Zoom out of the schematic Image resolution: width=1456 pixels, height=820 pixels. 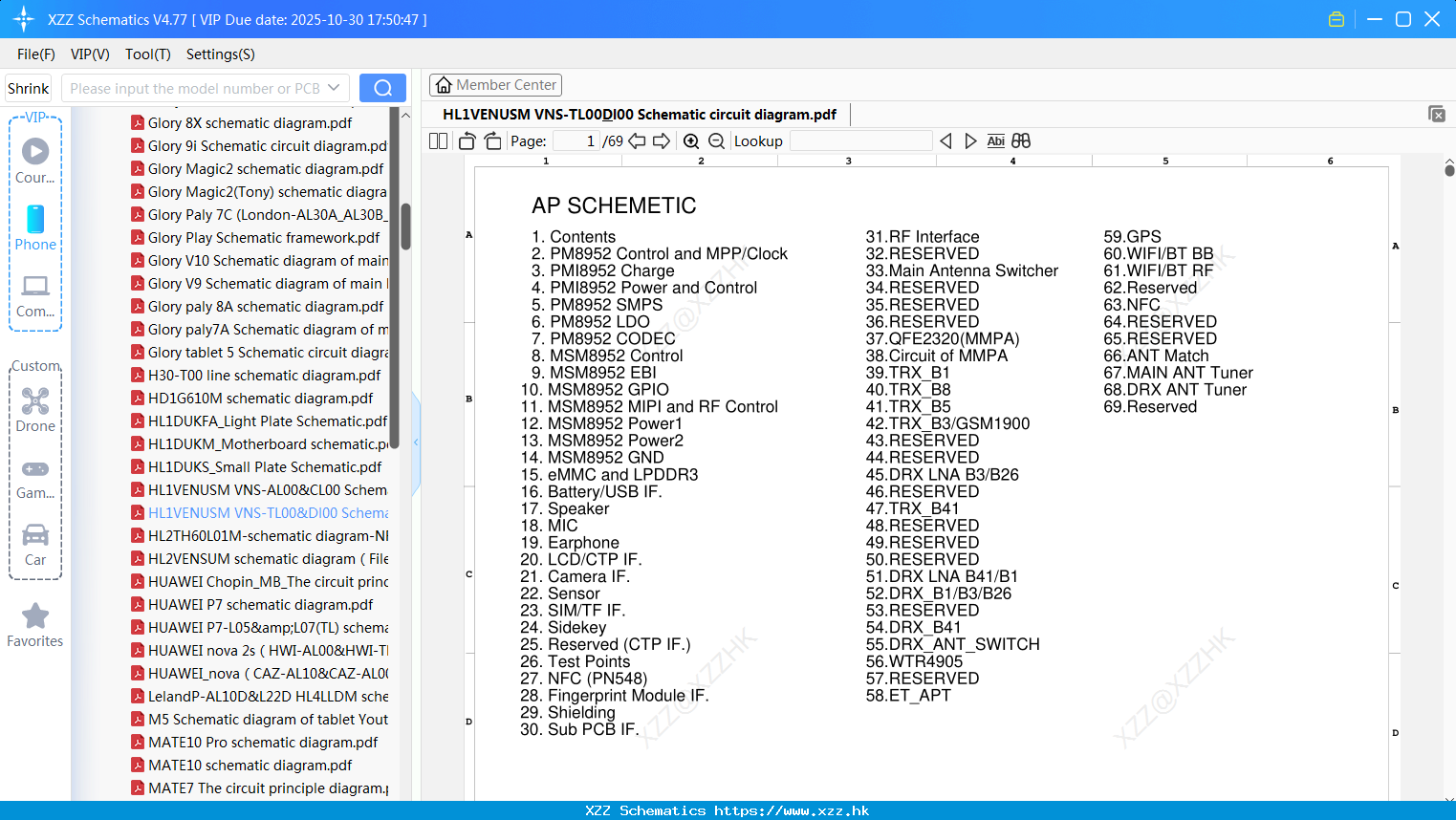coord(716,140)
